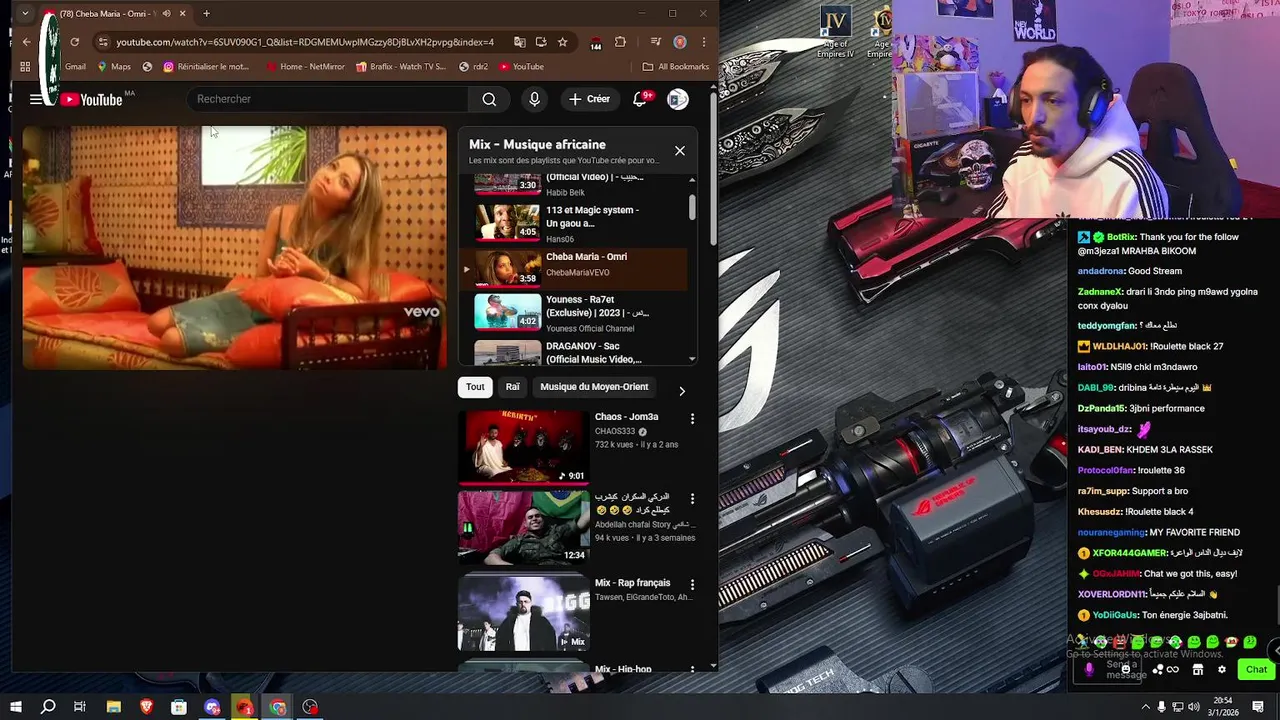This screenshot has height=720, width=1280.
Task: Click the YouTube URL in address bar
Action: 305,42
